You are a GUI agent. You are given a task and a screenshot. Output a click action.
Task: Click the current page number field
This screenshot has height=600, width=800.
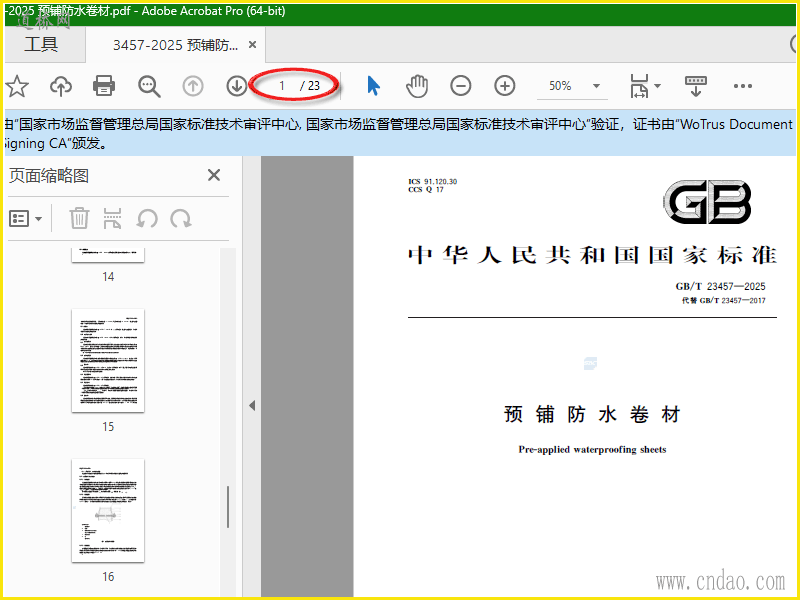pos(281,86)
